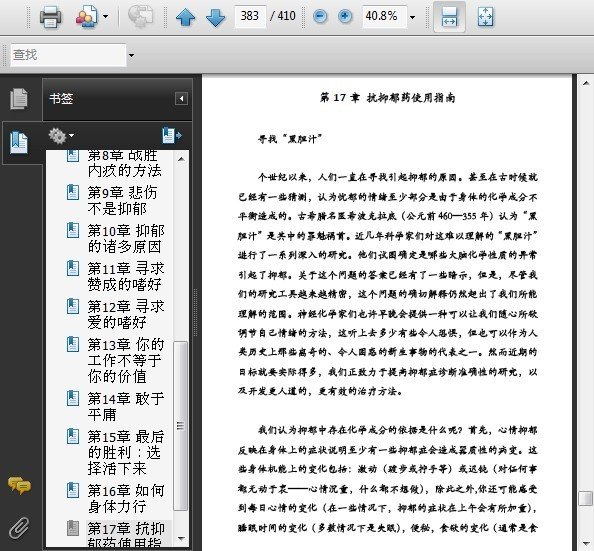Click the total pages label / 410
The height and width of the screenshot is (551, 594).
[283, 16]
